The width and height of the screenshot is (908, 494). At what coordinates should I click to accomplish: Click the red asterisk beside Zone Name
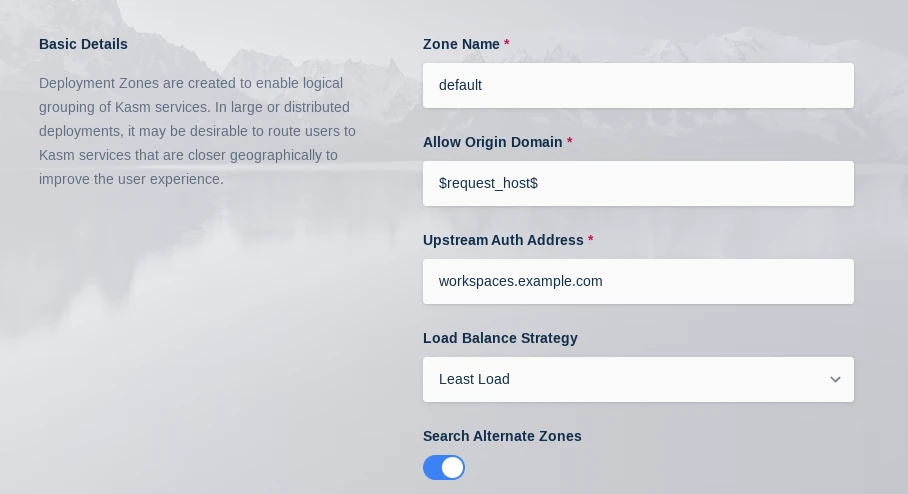(507, 44)
